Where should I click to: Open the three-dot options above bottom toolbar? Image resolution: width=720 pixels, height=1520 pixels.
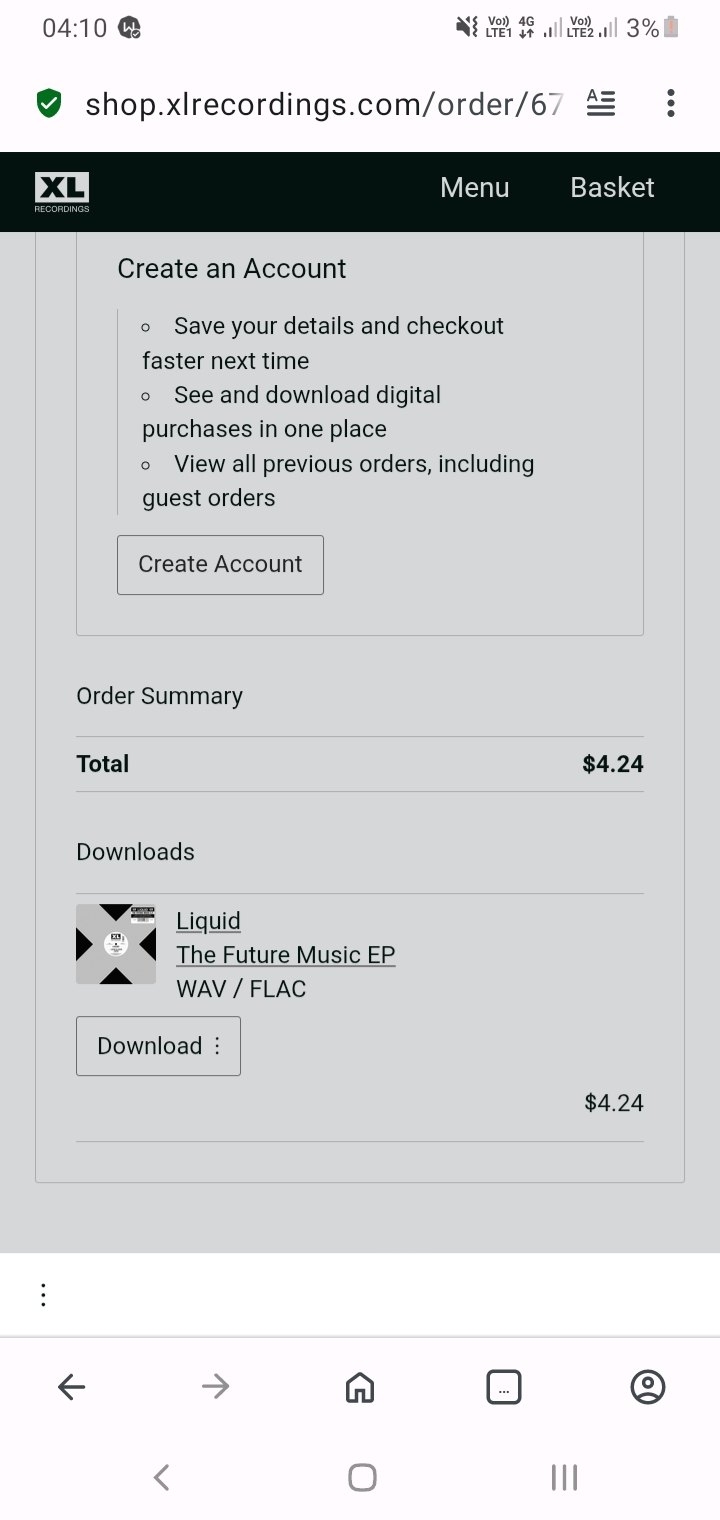[x=43, y=1295]
